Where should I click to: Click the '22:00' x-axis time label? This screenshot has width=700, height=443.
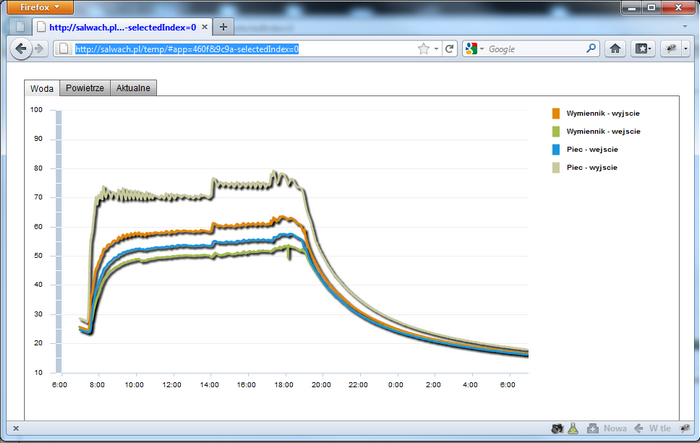point(358,384)
